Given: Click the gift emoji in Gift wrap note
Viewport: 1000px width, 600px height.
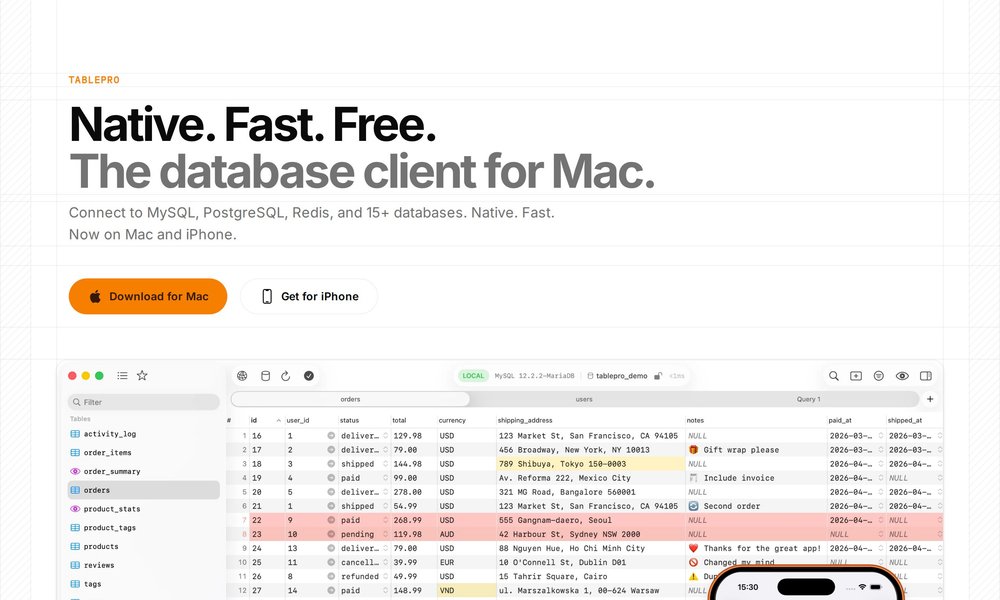Looking at the screenshot, I should pos(693,450).
